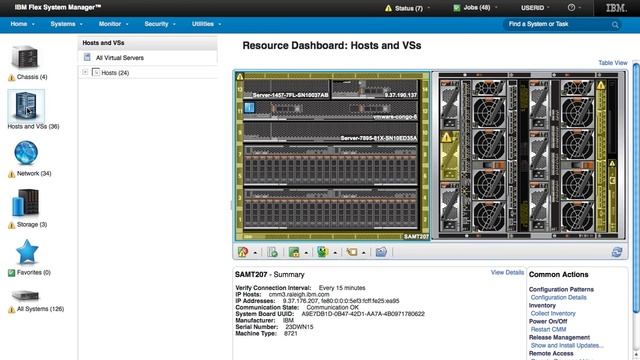Switch to Table View
This screenshot has width=640, height=360.
(613, 63)
